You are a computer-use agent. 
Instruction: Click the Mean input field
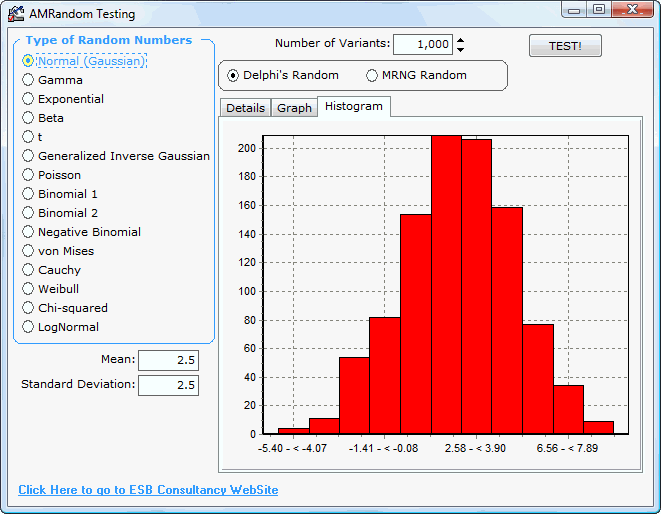pyautogui.click(x=168, y=360)
